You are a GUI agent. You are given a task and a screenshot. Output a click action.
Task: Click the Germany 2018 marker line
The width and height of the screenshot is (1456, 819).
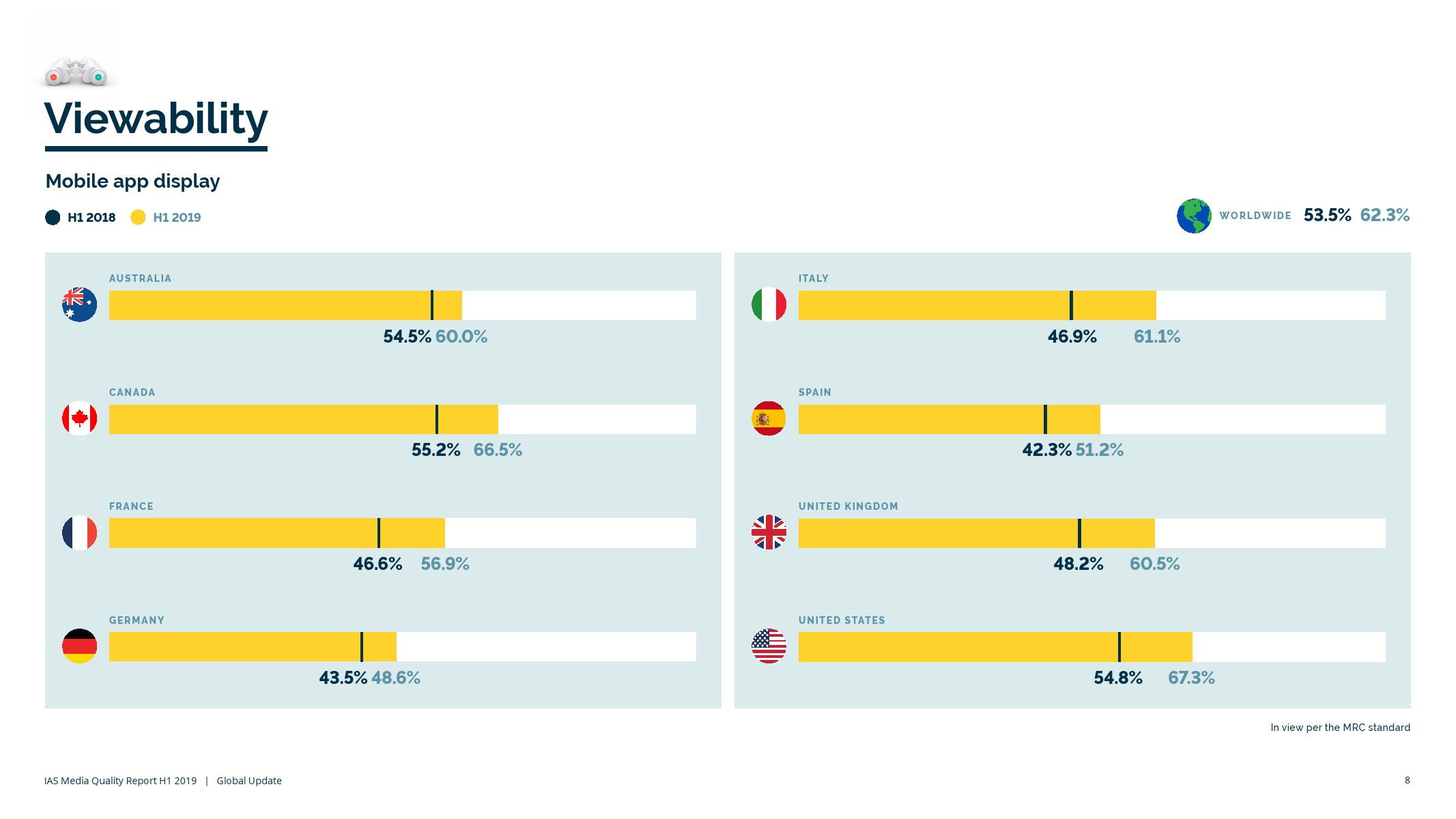click(362, 646)
